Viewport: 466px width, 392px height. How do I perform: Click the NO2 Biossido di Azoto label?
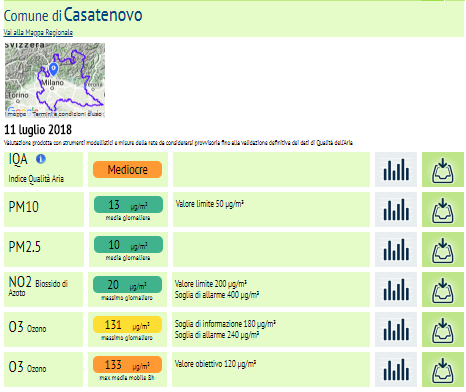[x=38, y=286]
